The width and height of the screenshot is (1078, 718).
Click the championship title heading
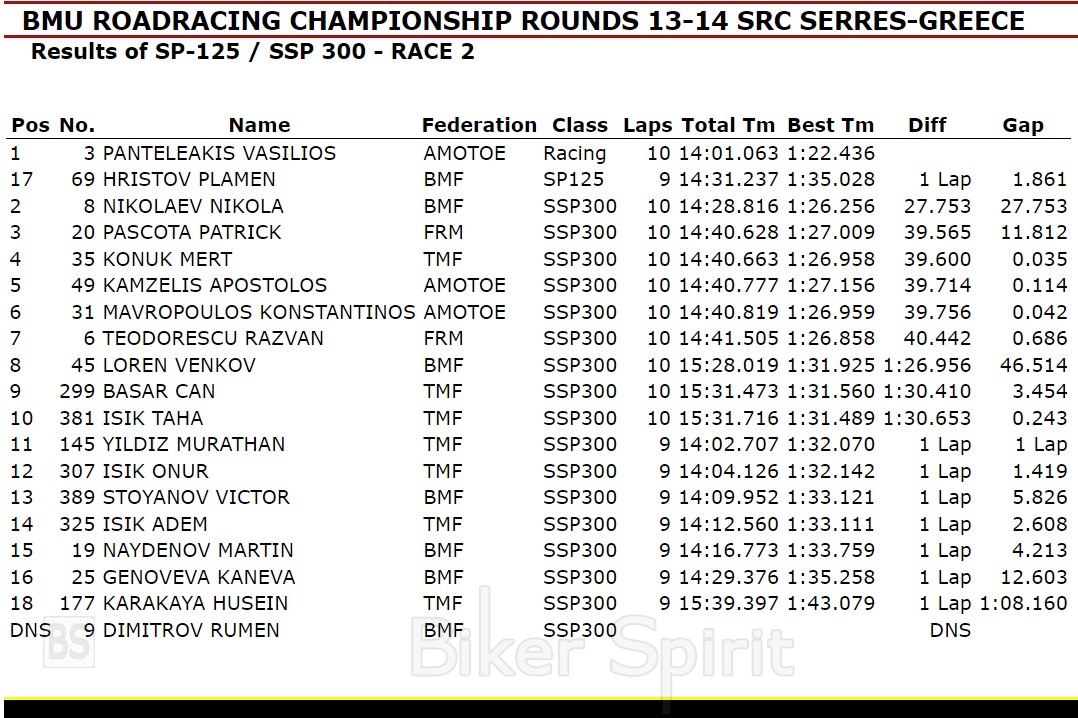[x=523, y=21]
